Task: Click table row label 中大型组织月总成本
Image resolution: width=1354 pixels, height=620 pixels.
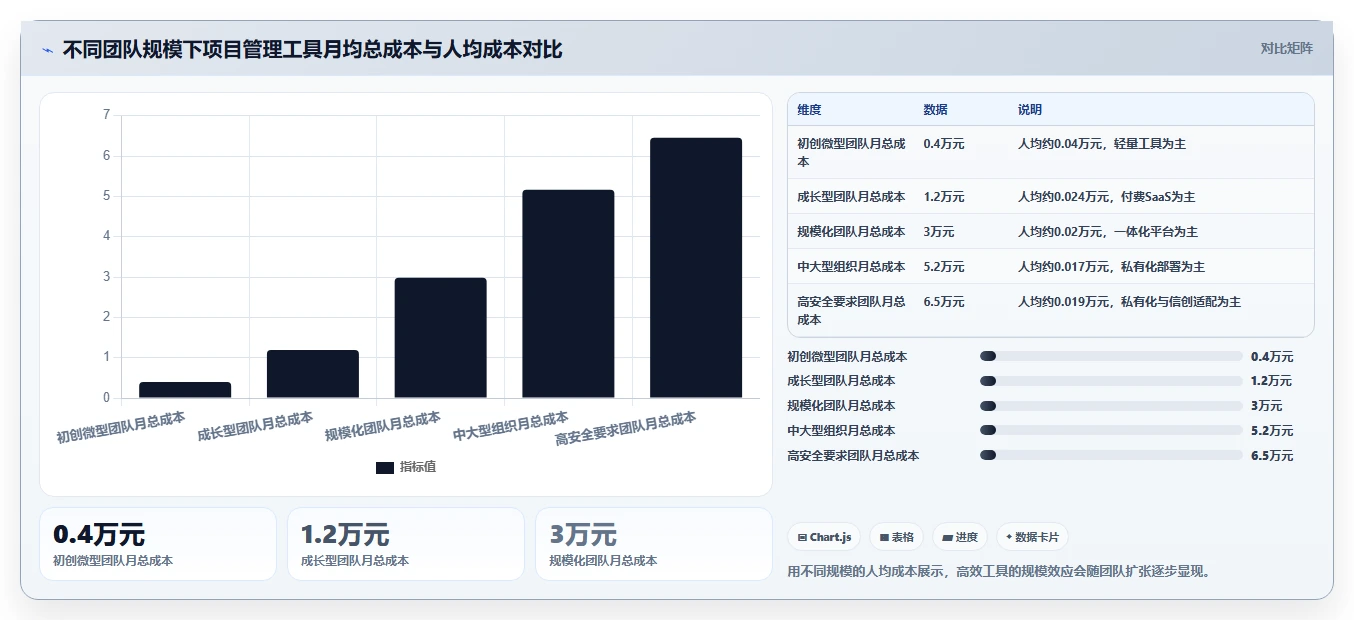Action: pyautogui.click(x=851, y=267)
